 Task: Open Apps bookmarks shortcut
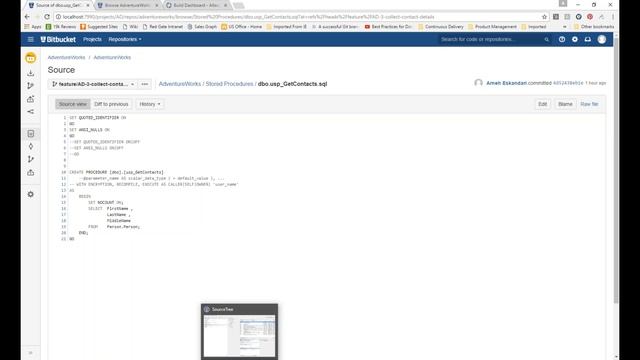coord(33,27)
